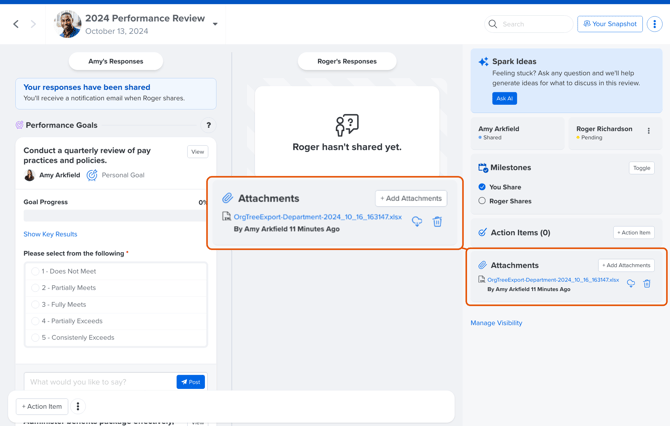This screenshot has height=426, width=670.
Task: Download attachment in center Attachments panel
Action: [417, 222]
